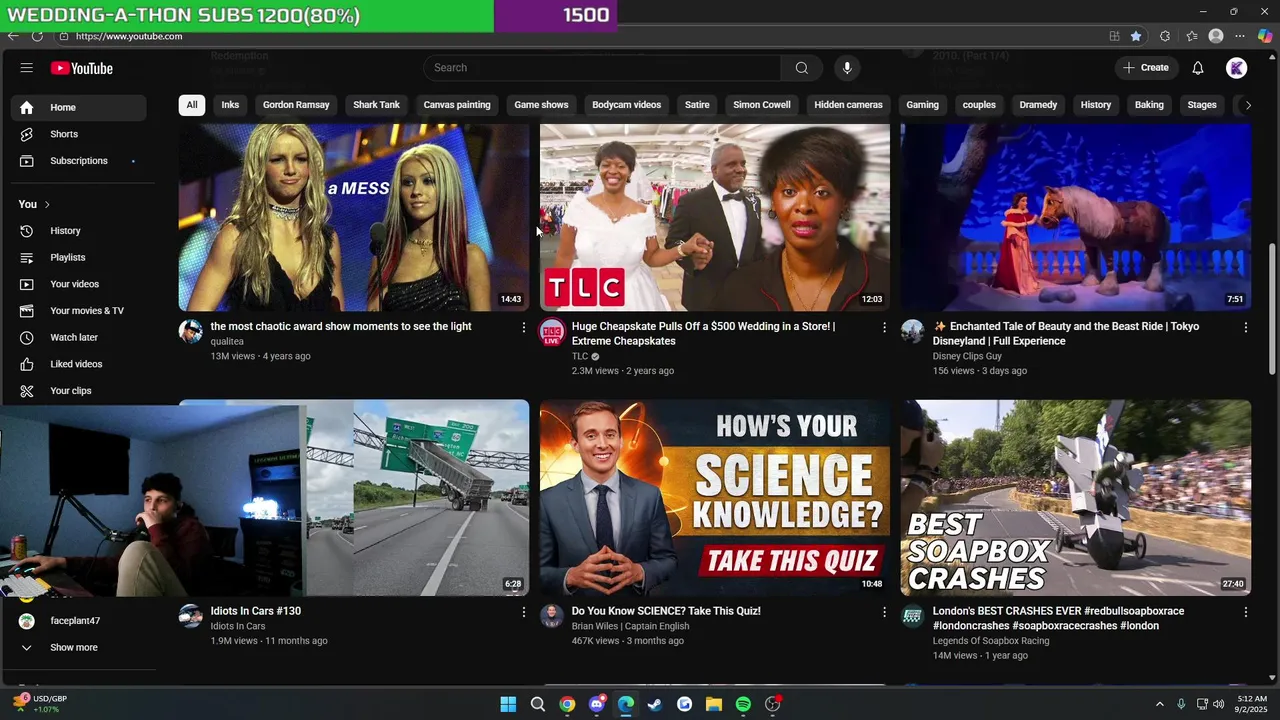The height and width of the screenshot is (720, 1280).
Task: Show more chips with right arrow
Action: click(1247, 105)
